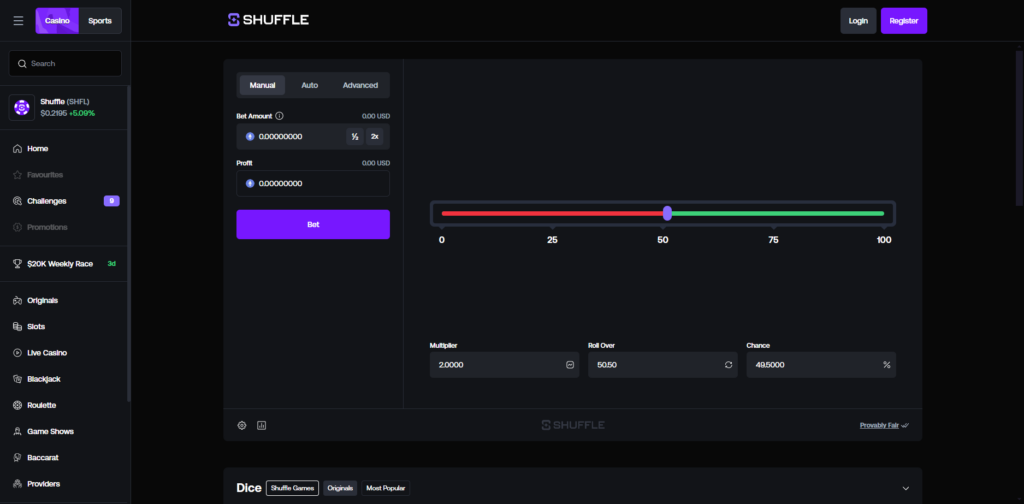Click the Chance value field
The width and height of the screenshot is (1024, 504).
[821, 365]
